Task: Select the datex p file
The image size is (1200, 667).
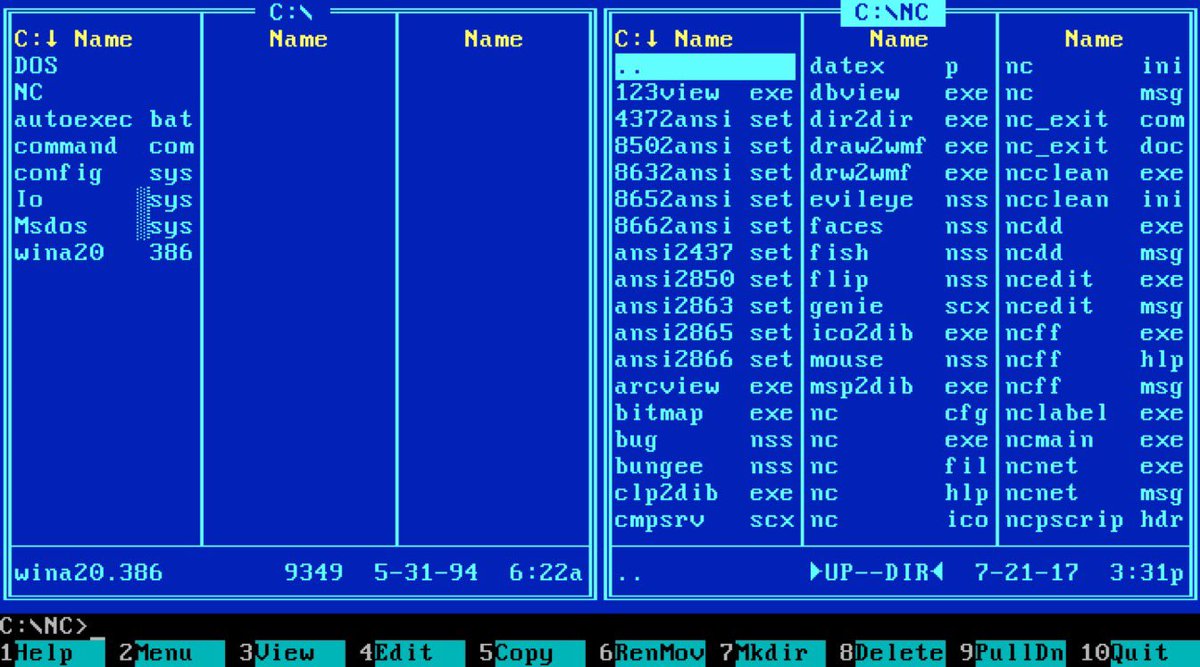Action: (899, 66)
